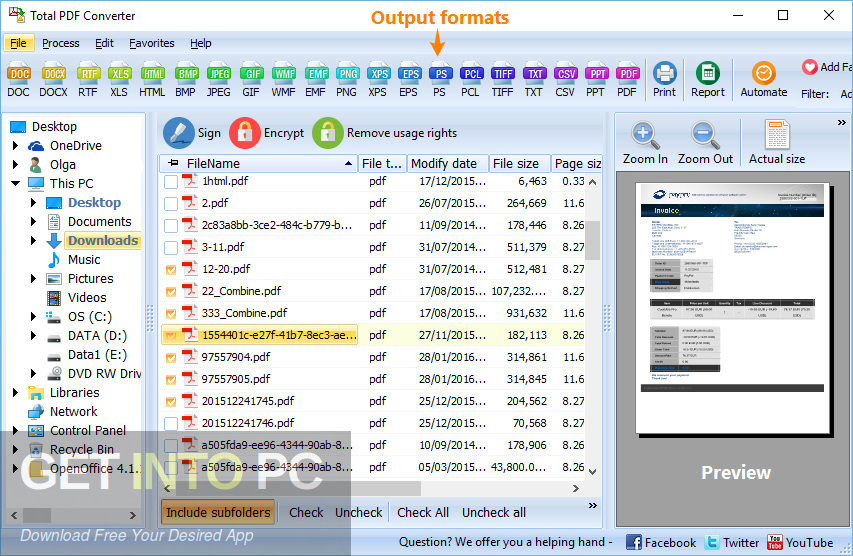Open the YouTube link
The width and height of the screenshot is (853, 556).
800,542
